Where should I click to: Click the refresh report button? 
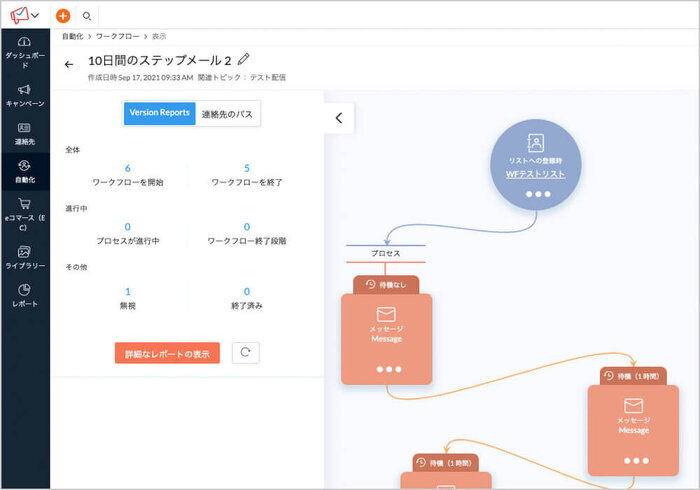pyautogui.click(x=246, y=352)
